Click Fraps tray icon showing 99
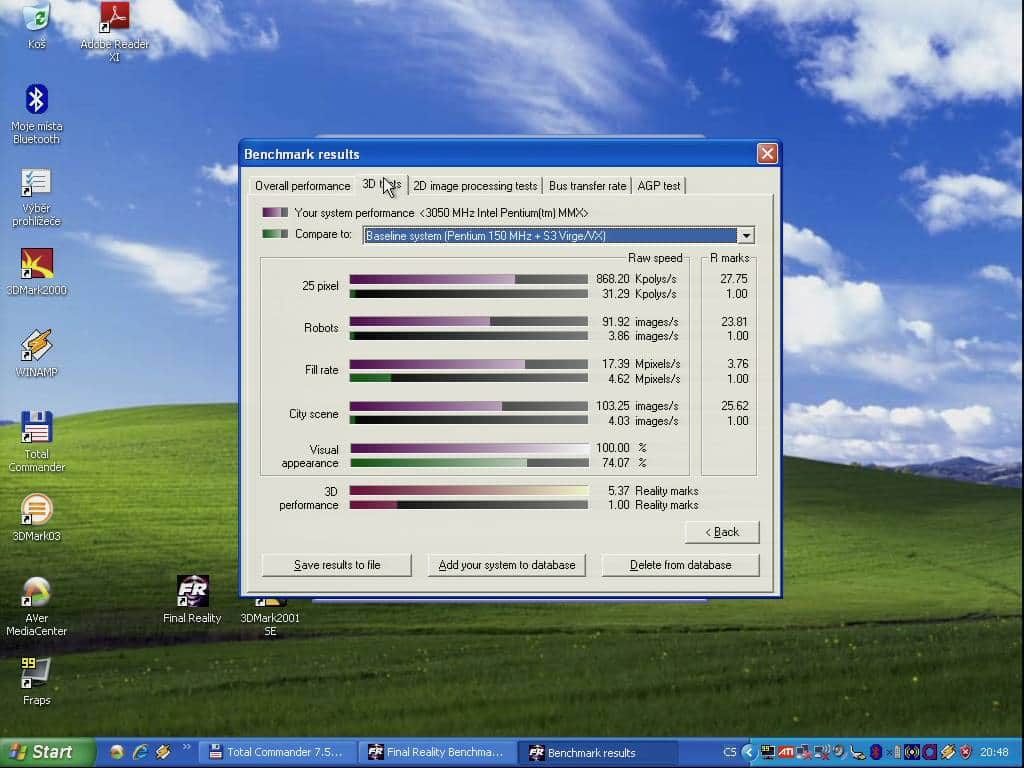The height and width of the screenshot is (768, 1024). pyautogui.click(x=768, y=752)
